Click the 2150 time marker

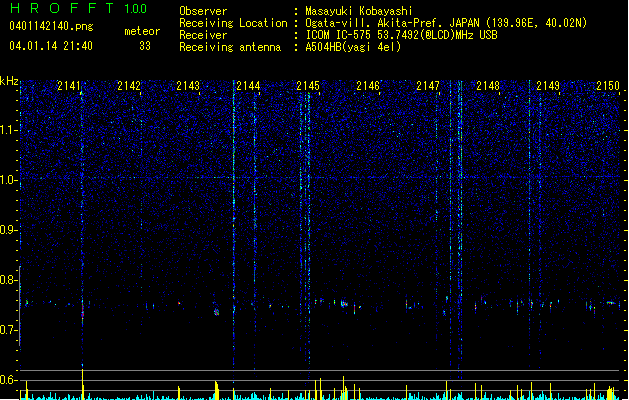coord(608,86)
